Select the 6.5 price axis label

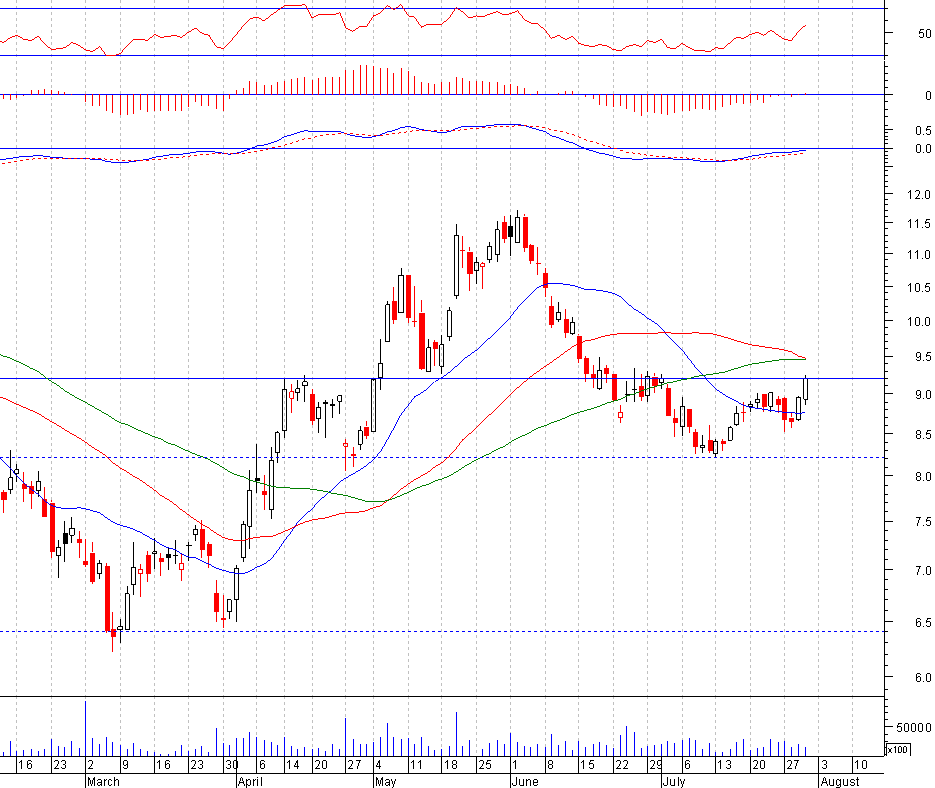[923, 623]
